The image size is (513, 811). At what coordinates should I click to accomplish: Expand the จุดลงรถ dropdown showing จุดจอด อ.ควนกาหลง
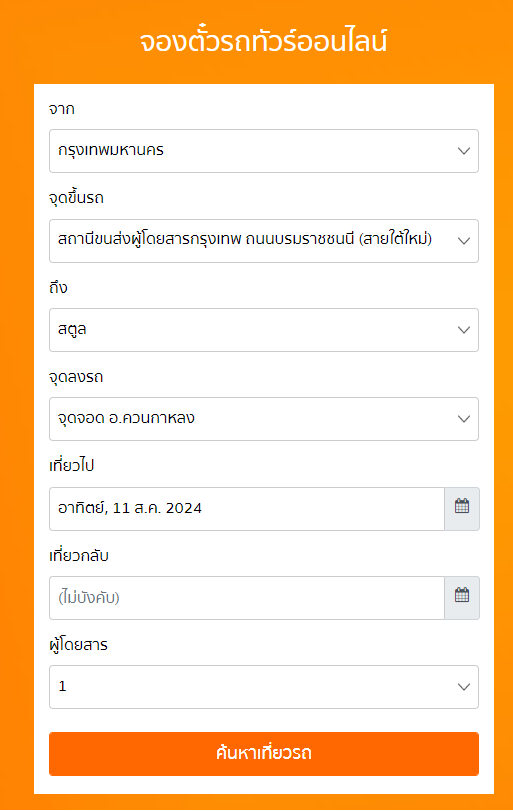[264, 419]
